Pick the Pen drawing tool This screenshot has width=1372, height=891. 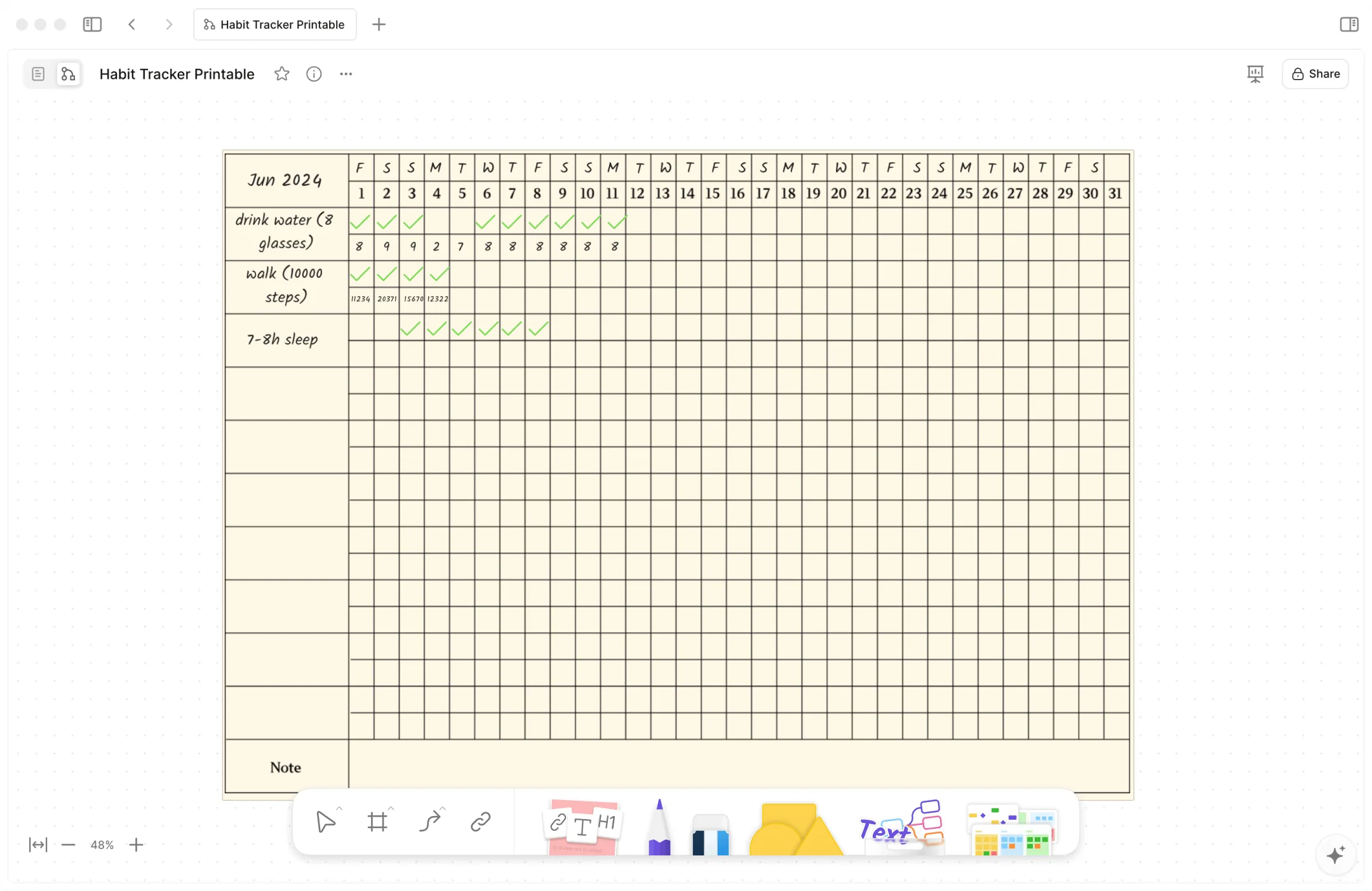click(x=659, y=826)
